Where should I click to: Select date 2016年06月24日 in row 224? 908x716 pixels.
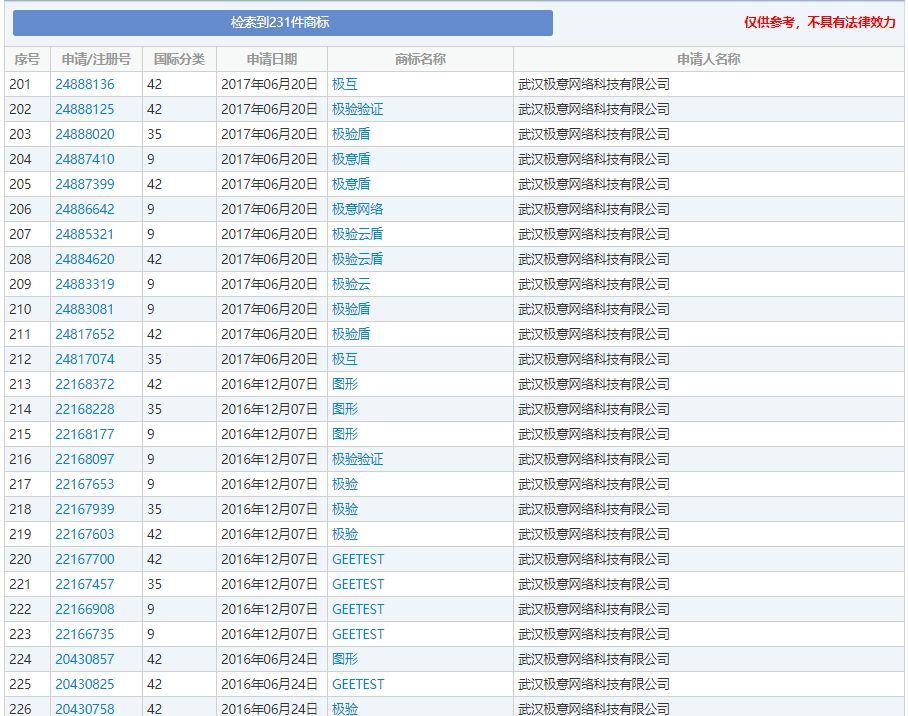pos(269,659)
